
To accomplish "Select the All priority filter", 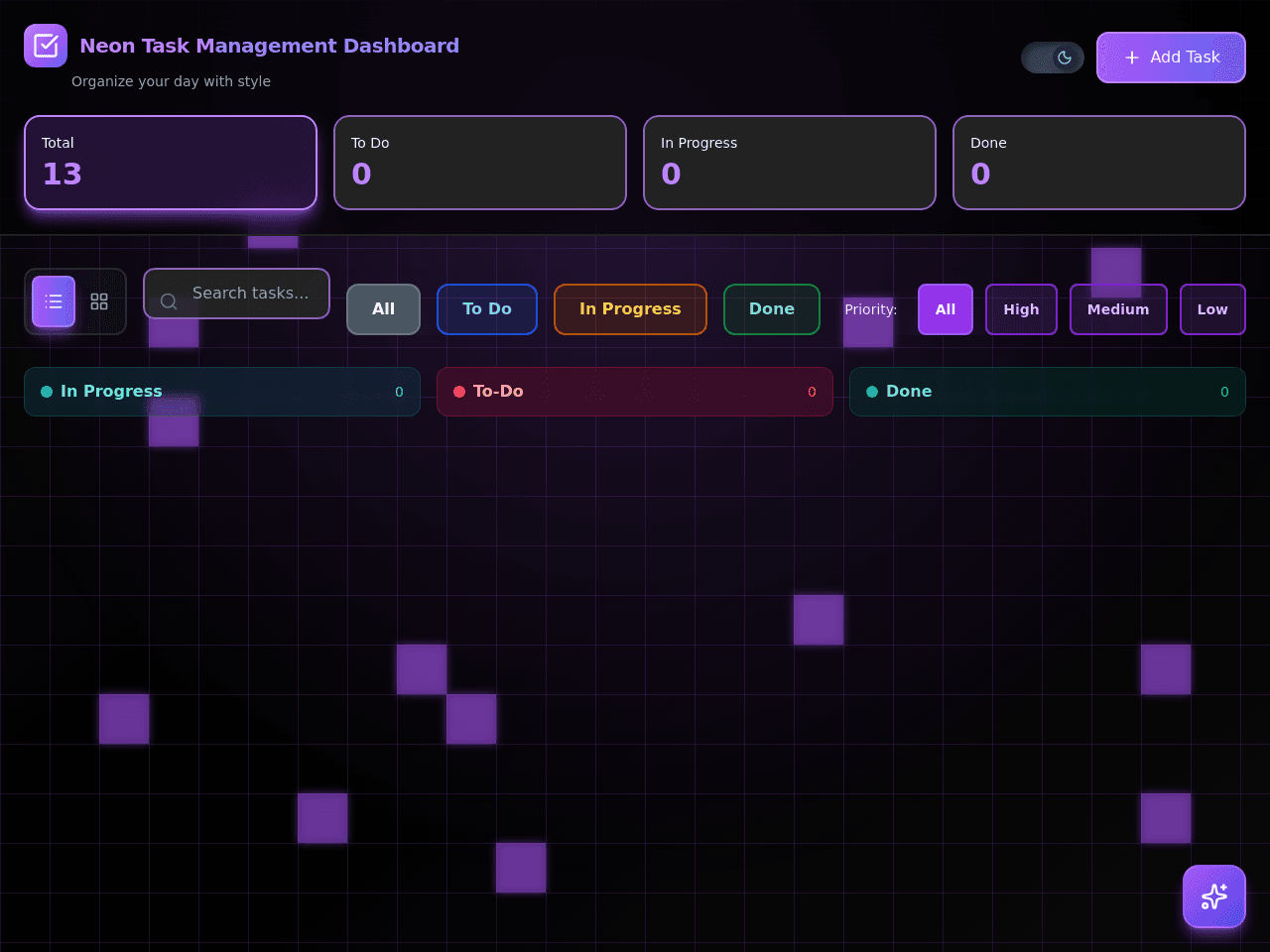I will tap(946, 309).
